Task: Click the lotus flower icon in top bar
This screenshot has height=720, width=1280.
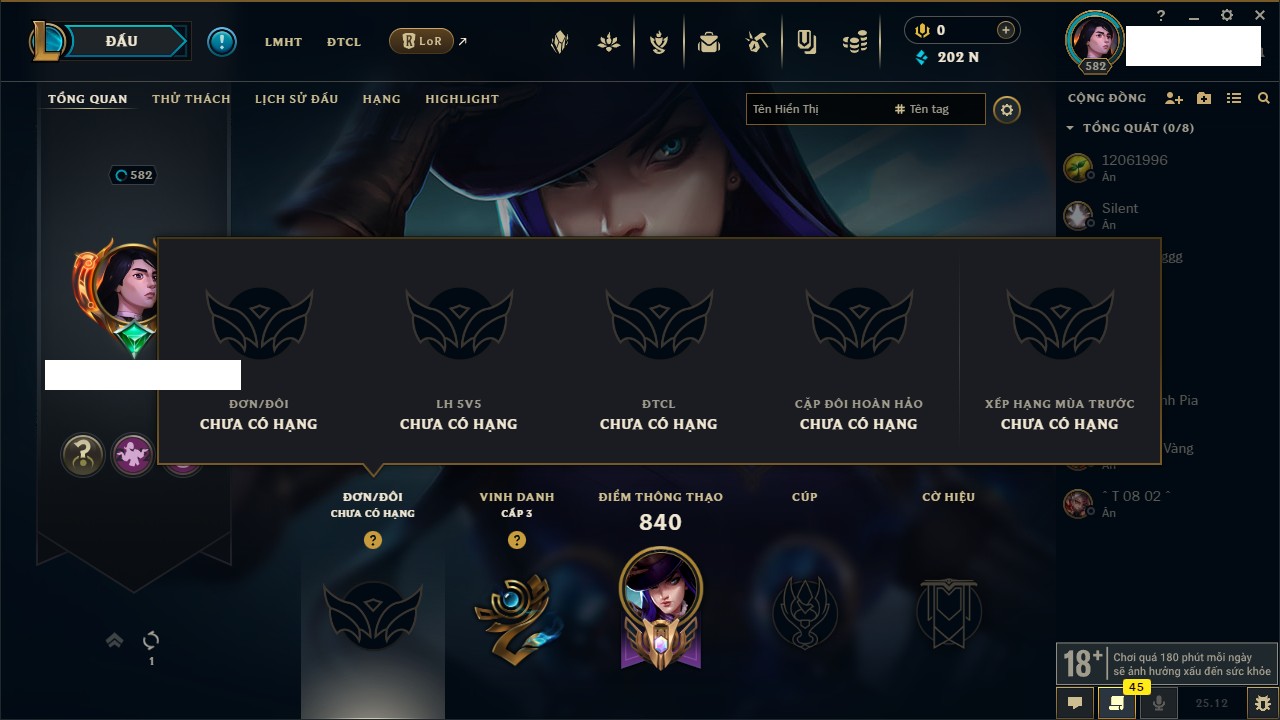Action: pos(609,42)
